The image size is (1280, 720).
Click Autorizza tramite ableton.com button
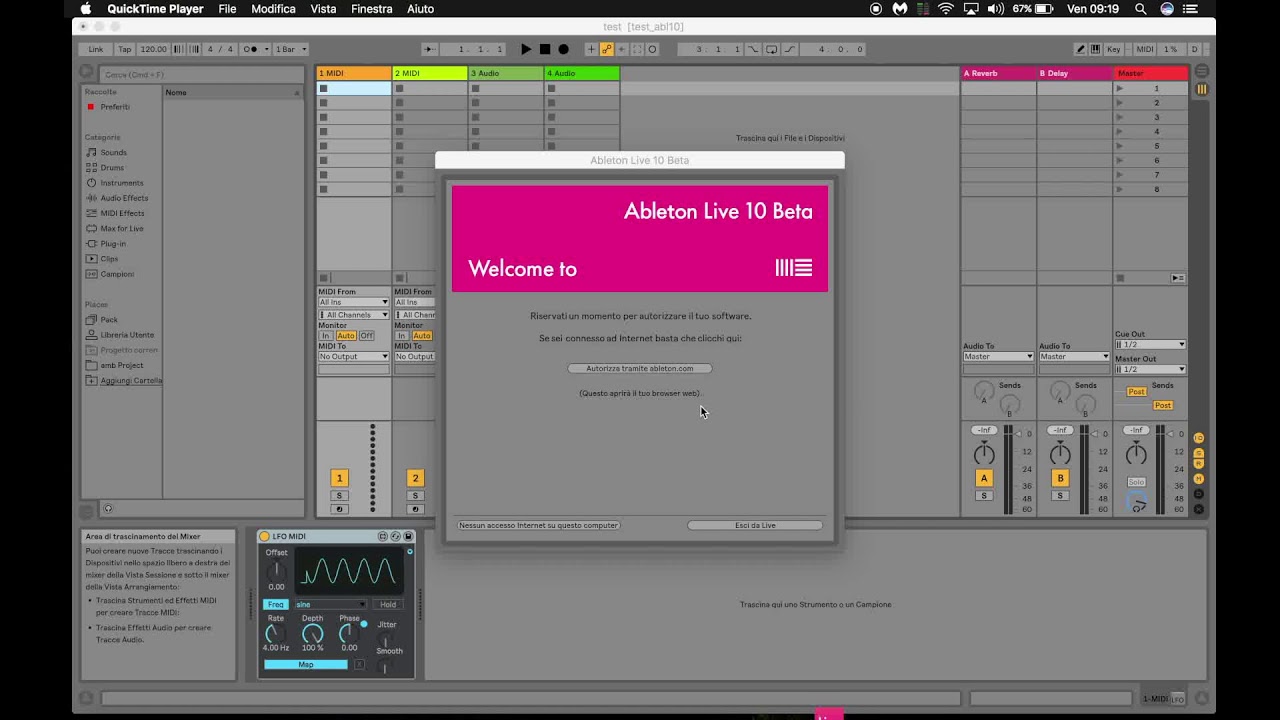pos(639,369)
